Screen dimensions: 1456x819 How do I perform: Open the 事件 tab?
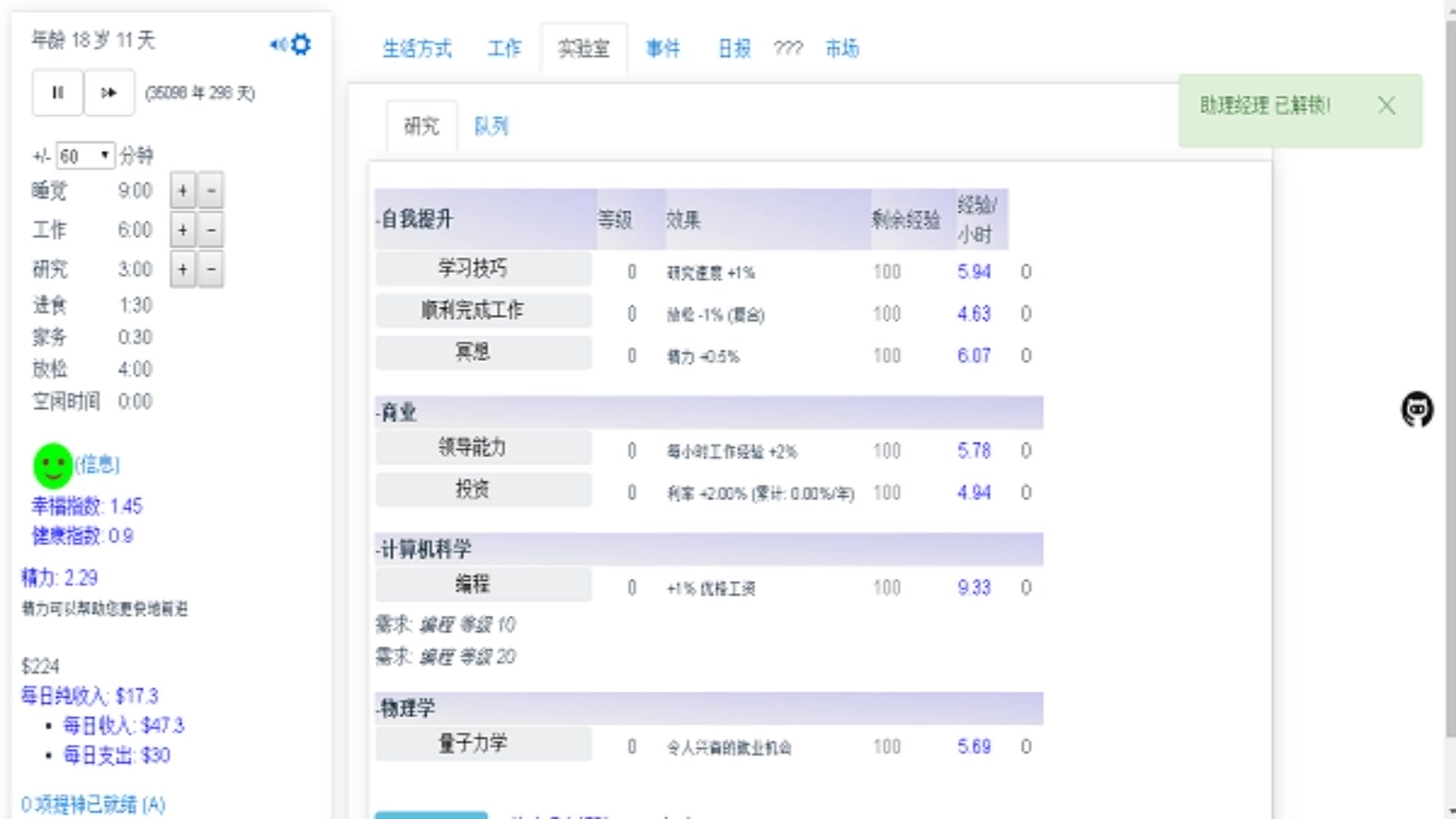[x=662, y=49]
